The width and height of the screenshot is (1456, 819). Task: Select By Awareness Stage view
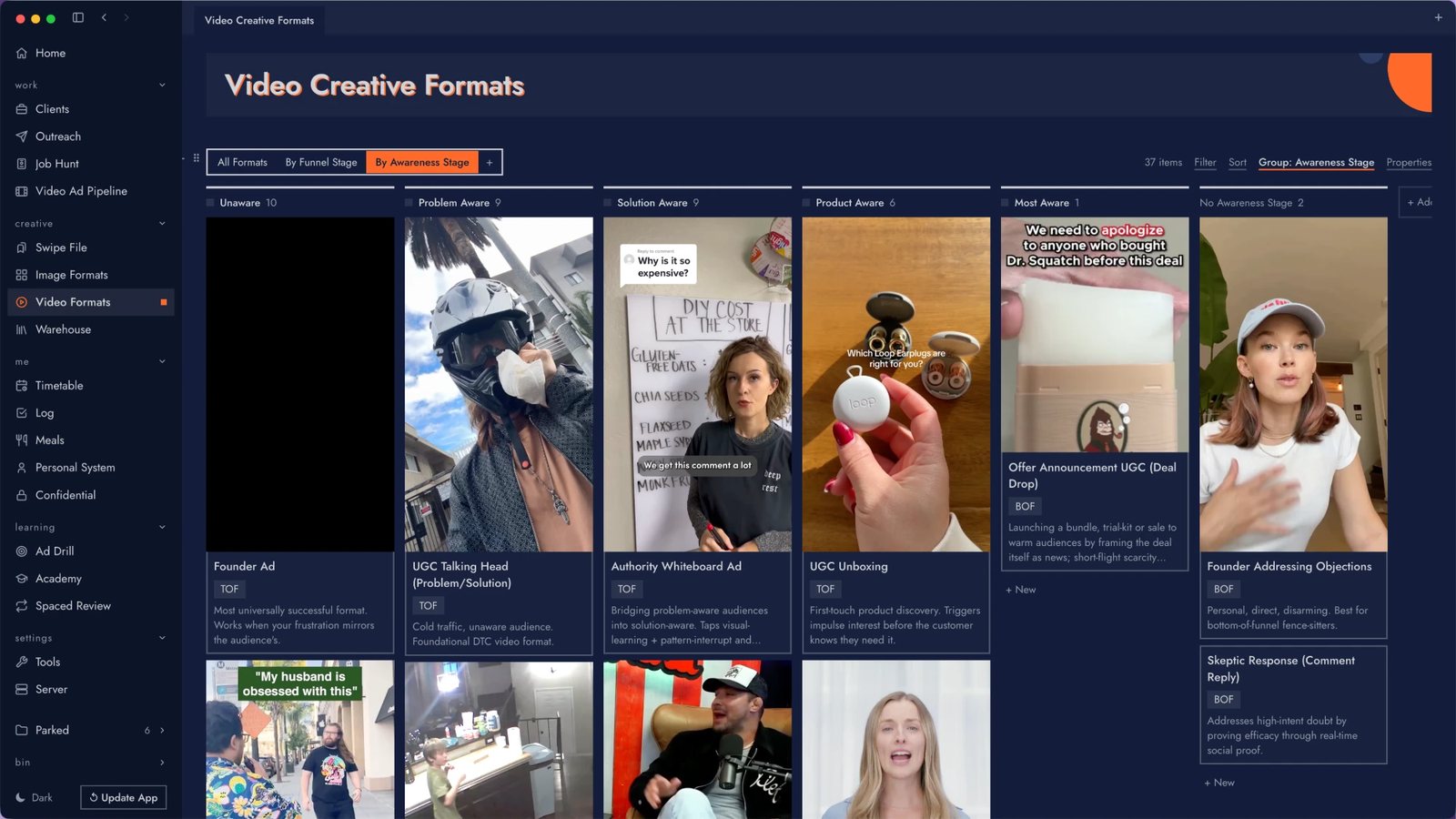(422, 162)
